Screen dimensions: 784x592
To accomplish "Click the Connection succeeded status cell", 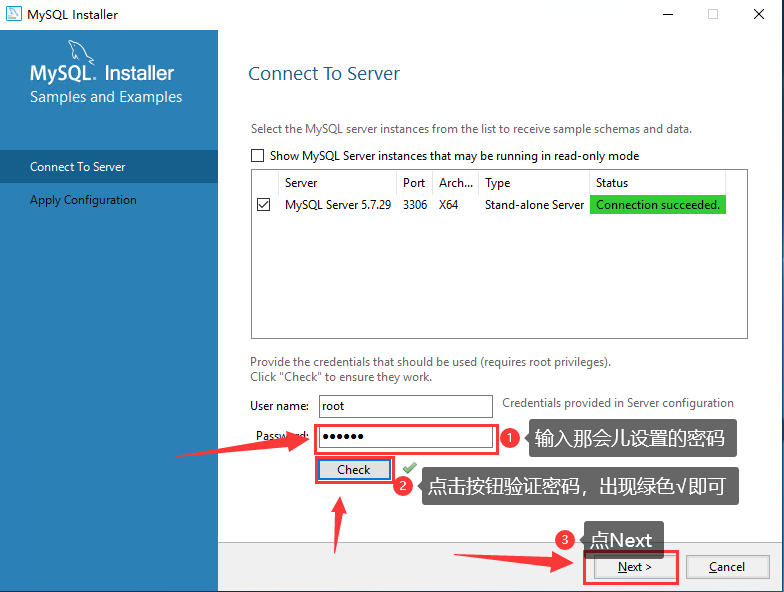I will pyautogui.click(x=658, y=205).
